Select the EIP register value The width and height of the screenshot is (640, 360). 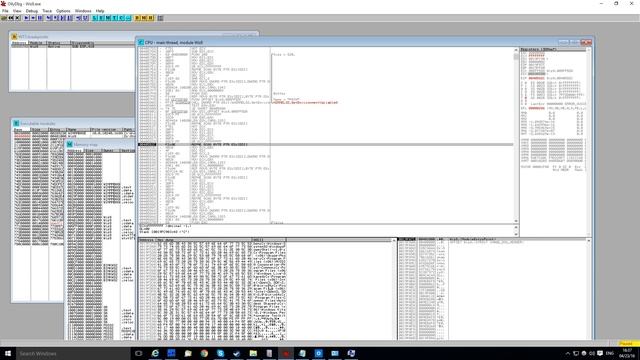pos(536,78)
